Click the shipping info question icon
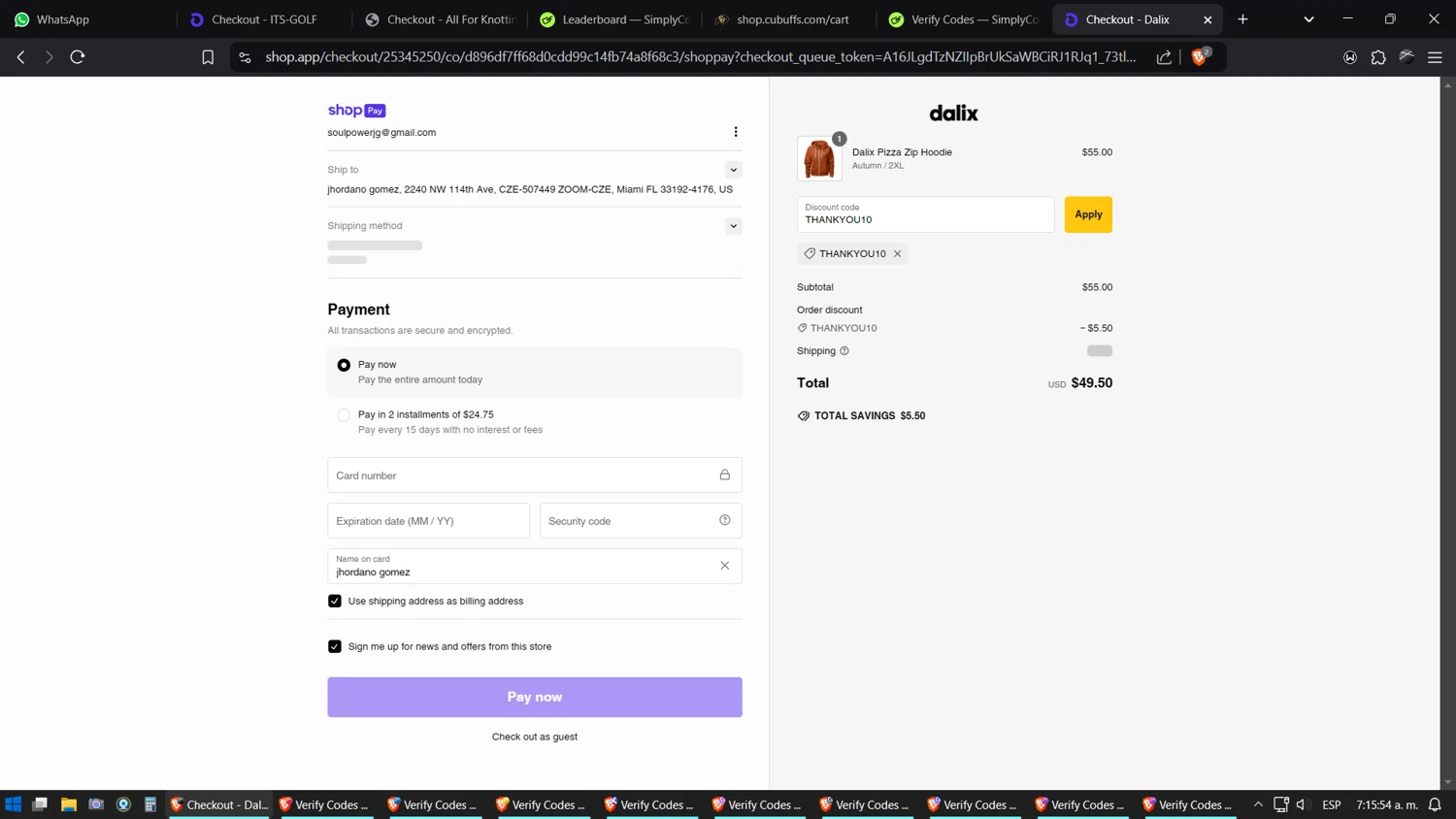Viewport: 1456px width, 819px height. click(x=844, y=351)
